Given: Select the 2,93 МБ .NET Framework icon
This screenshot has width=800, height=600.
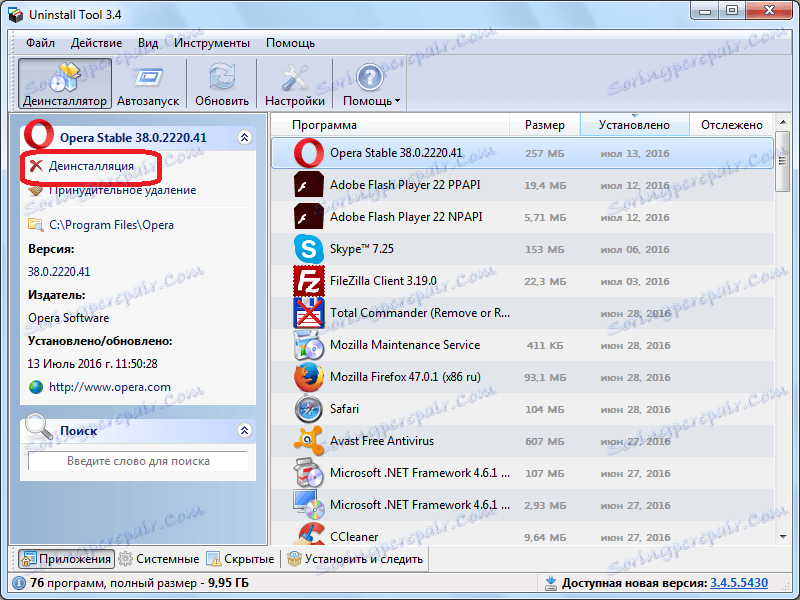Looking at the screenshot, I should 309,505.
